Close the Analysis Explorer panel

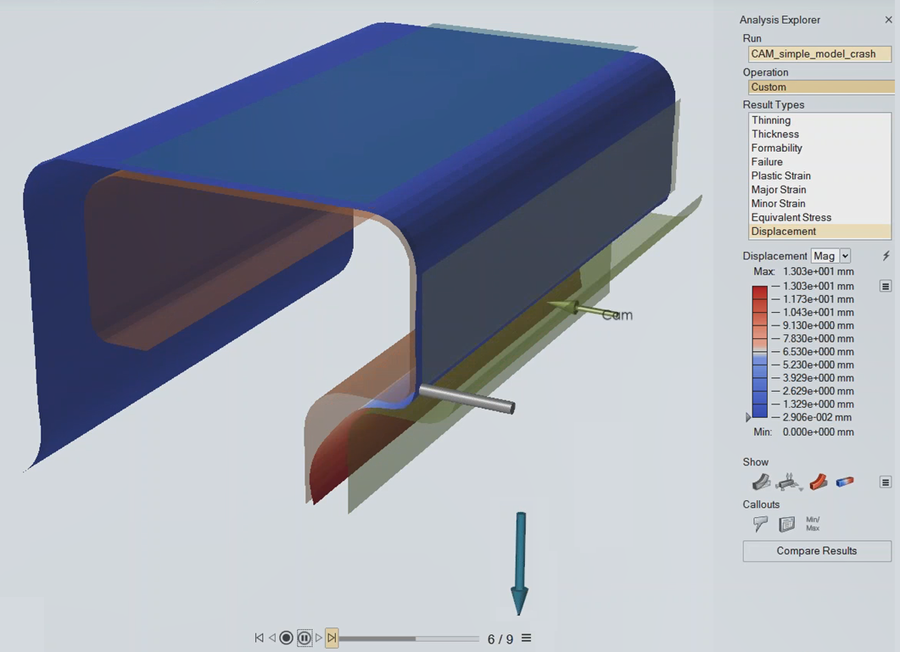click(888, 20)
